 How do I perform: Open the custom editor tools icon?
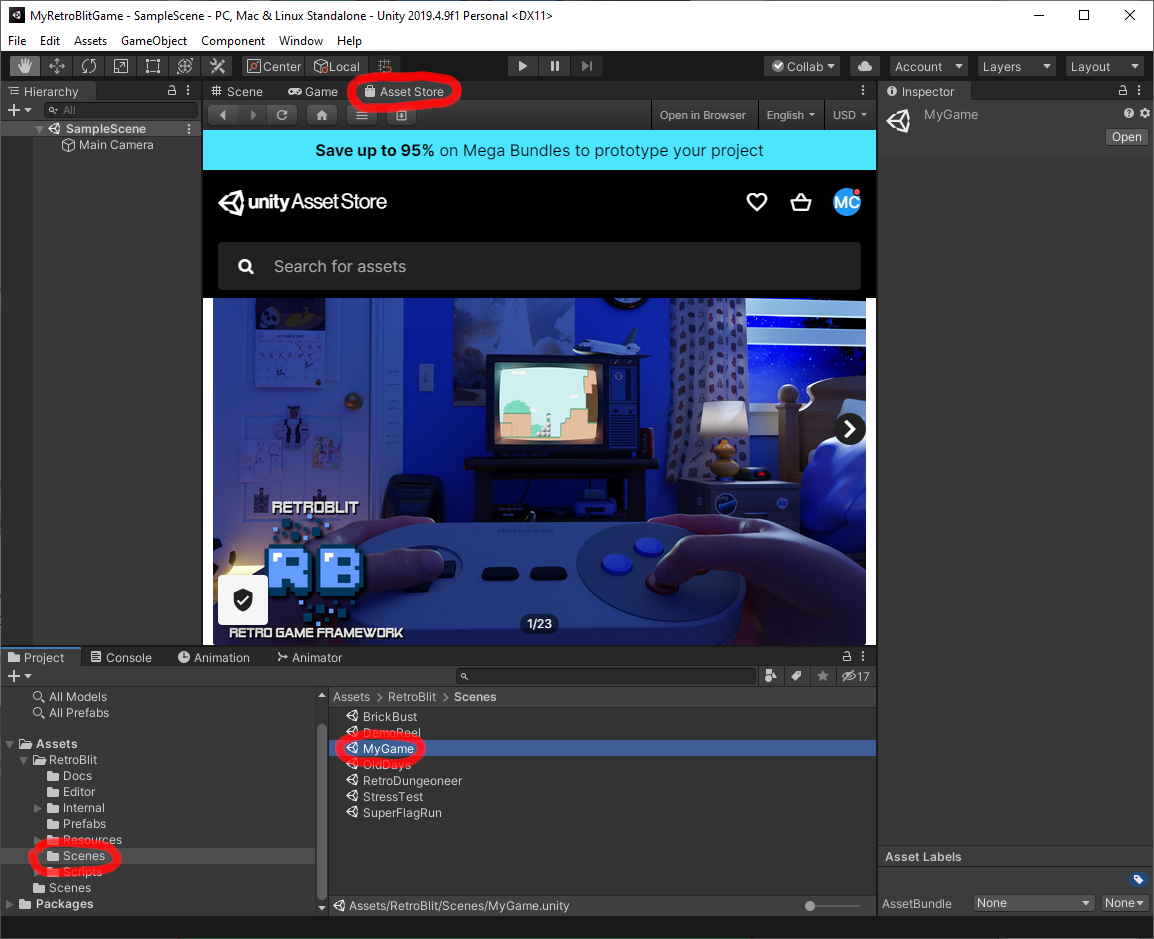click(217, 66)
